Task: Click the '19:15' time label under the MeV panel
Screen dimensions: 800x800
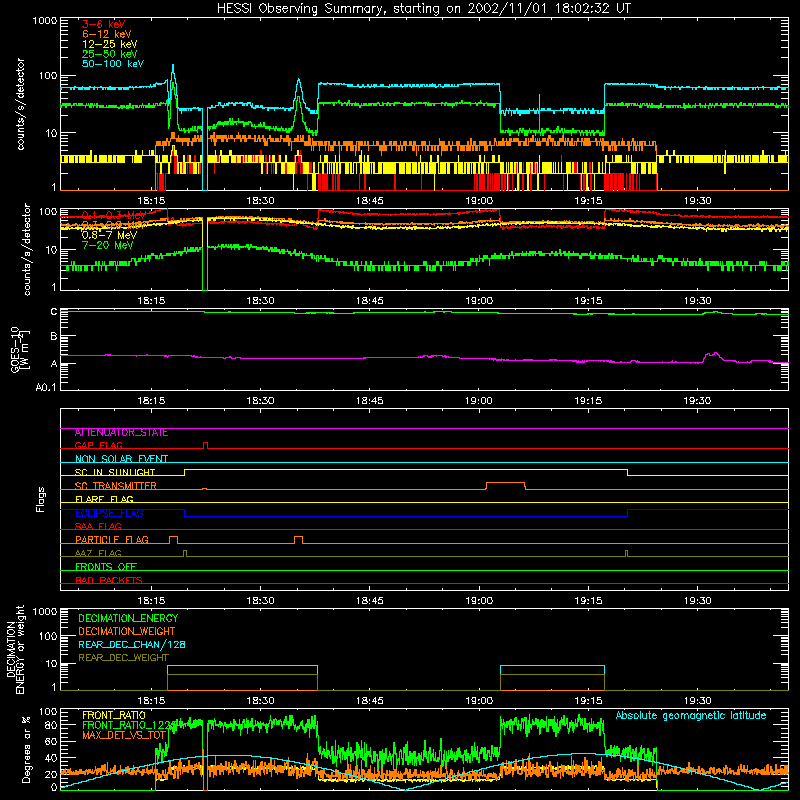Action: (x=588, y=301)
